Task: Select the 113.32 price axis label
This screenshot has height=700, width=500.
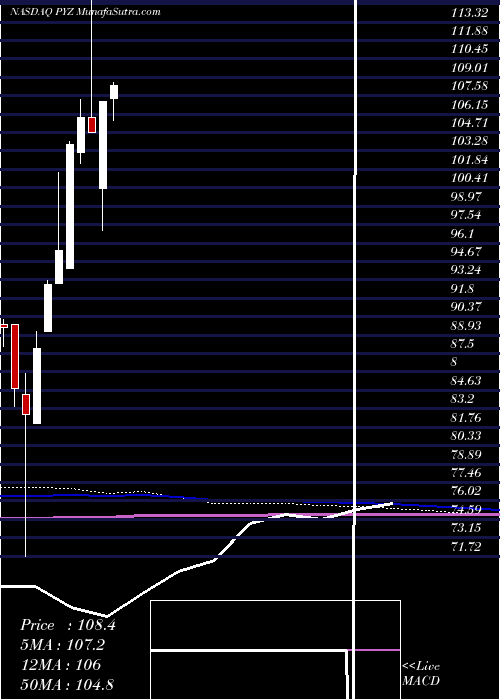Action: [x=470, y=12]
